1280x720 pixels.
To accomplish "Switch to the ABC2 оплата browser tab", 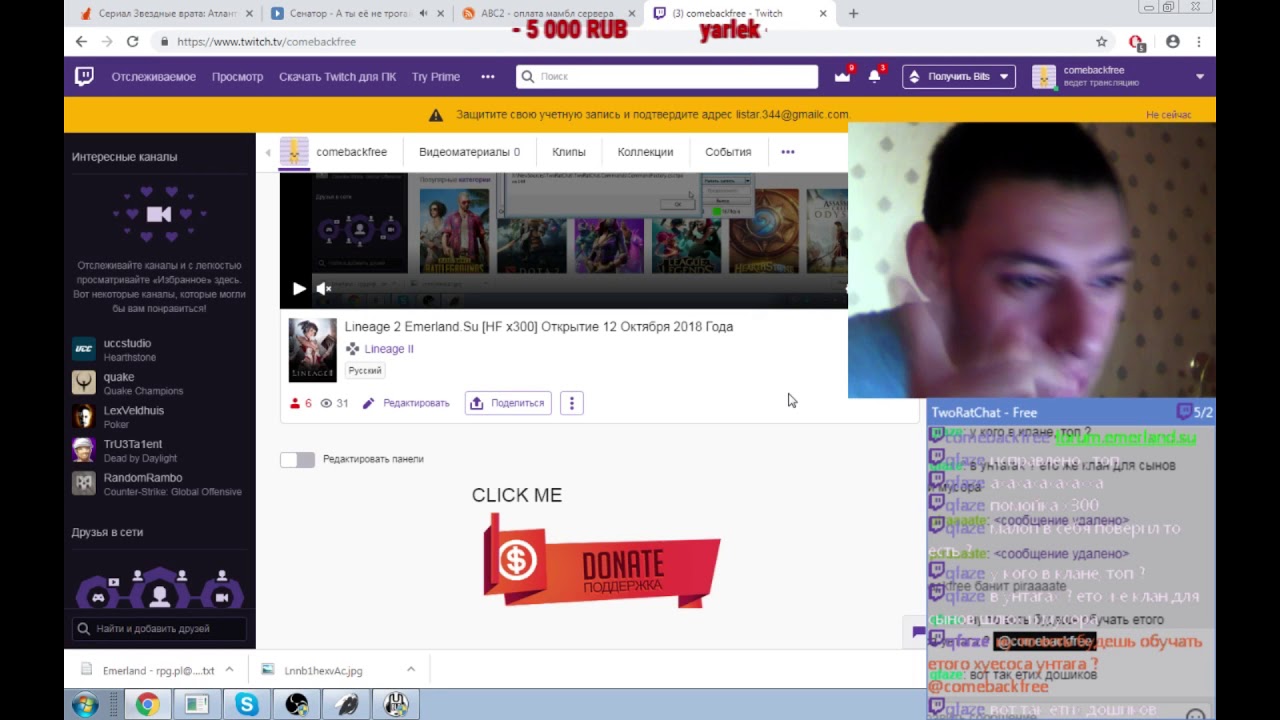I will click(545, 14).
